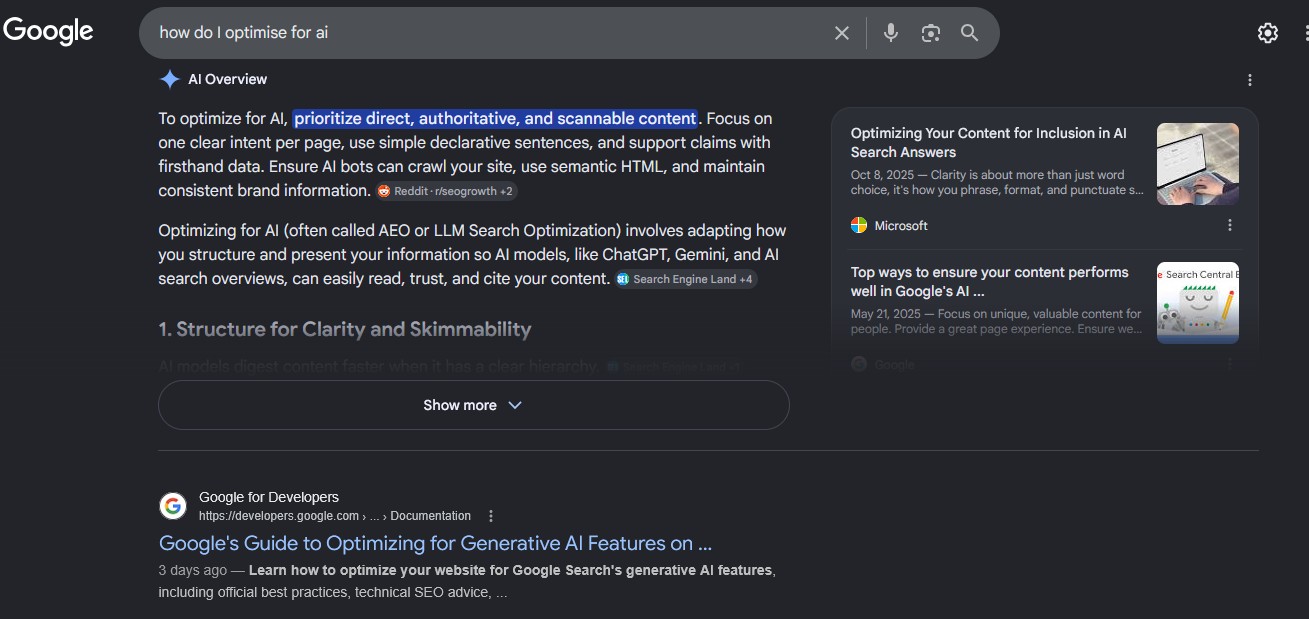Viewport: 1309px width, 619px height.
Task: Expand the AI Overview with Show more
Action: coord(473,405)
